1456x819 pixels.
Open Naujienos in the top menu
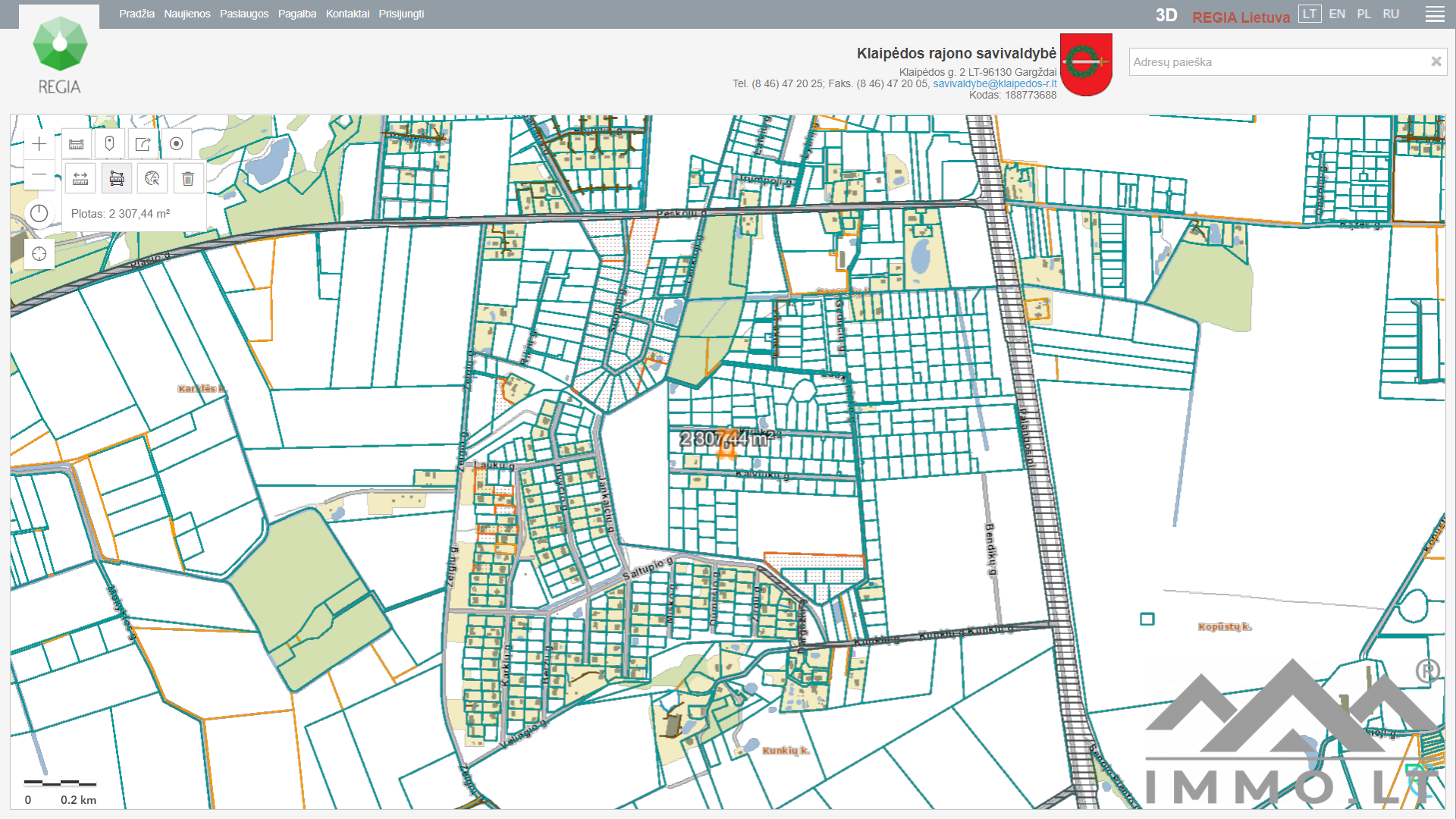(187, 14)
